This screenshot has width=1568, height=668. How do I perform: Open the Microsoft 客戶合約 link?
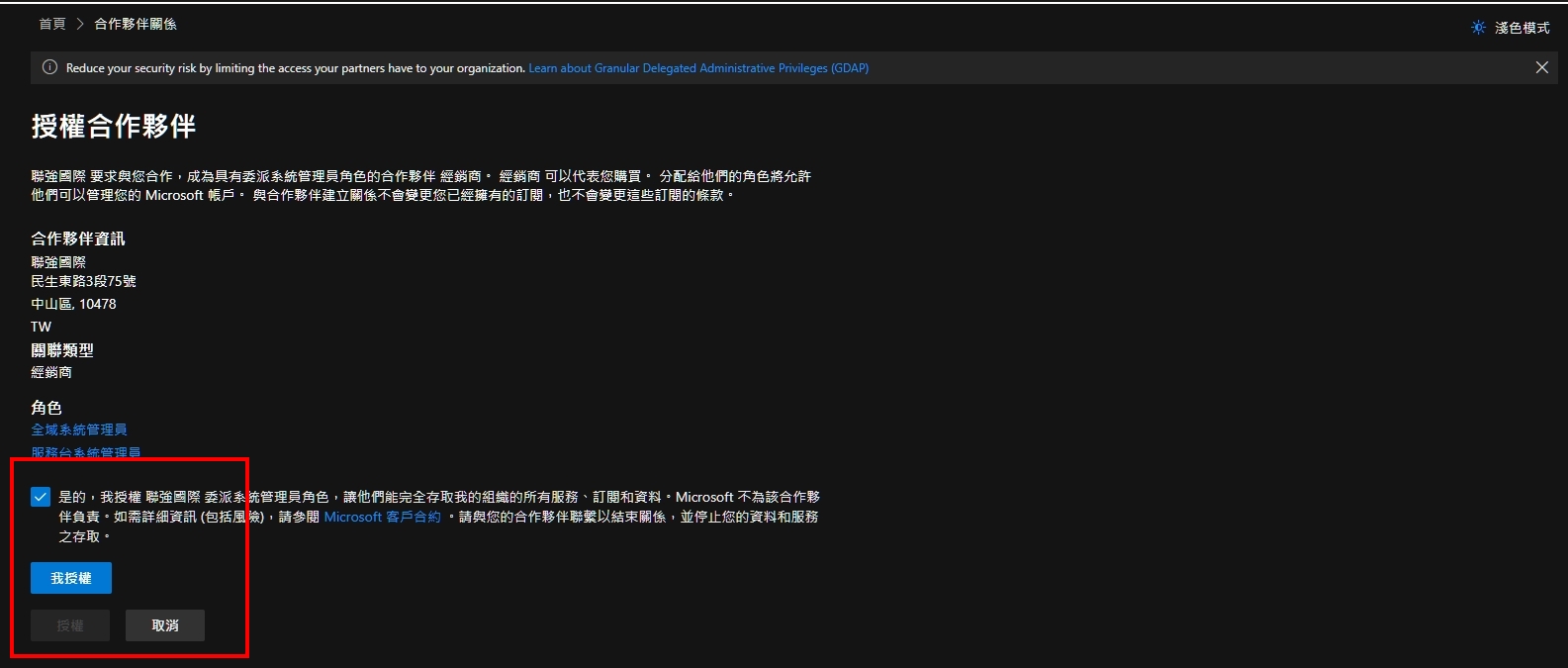click(382, 517)
